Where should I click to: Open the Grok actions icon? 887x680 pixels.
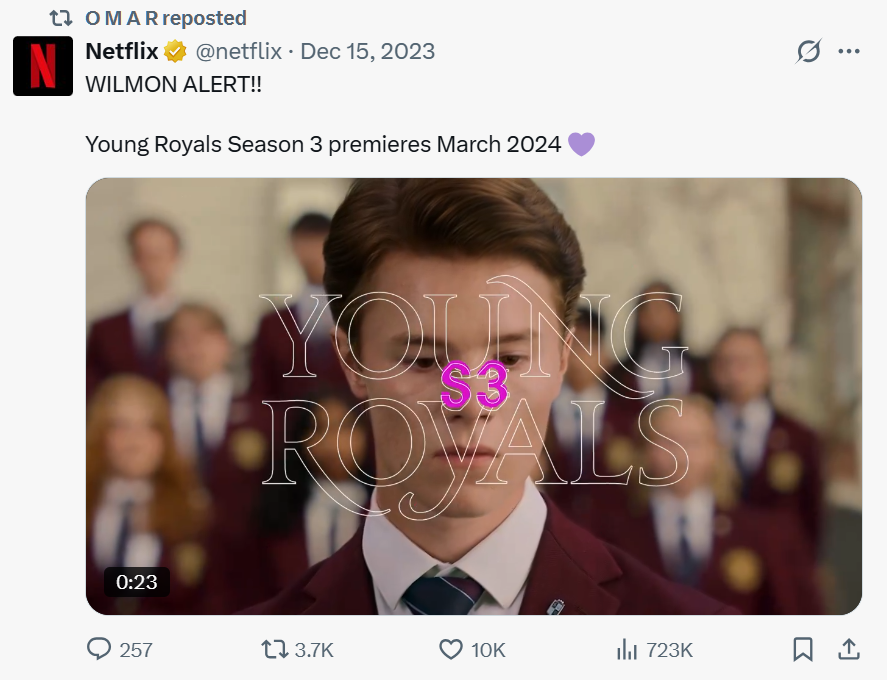(x=807, y=52)
